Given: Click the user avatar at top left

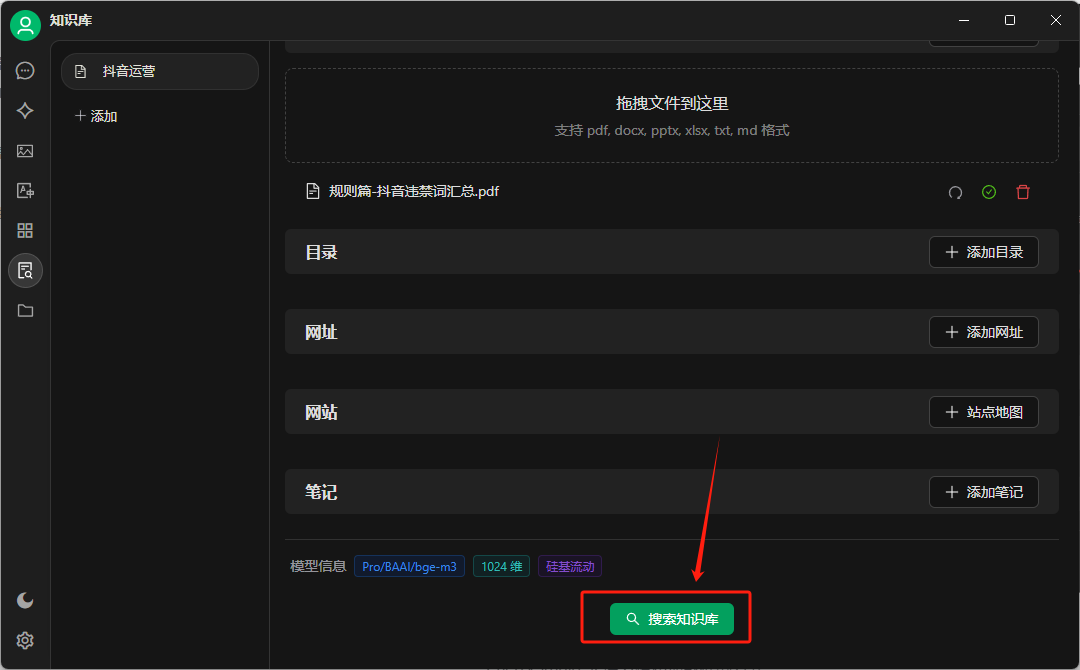Looking at the screenshot, I should 26,25.
